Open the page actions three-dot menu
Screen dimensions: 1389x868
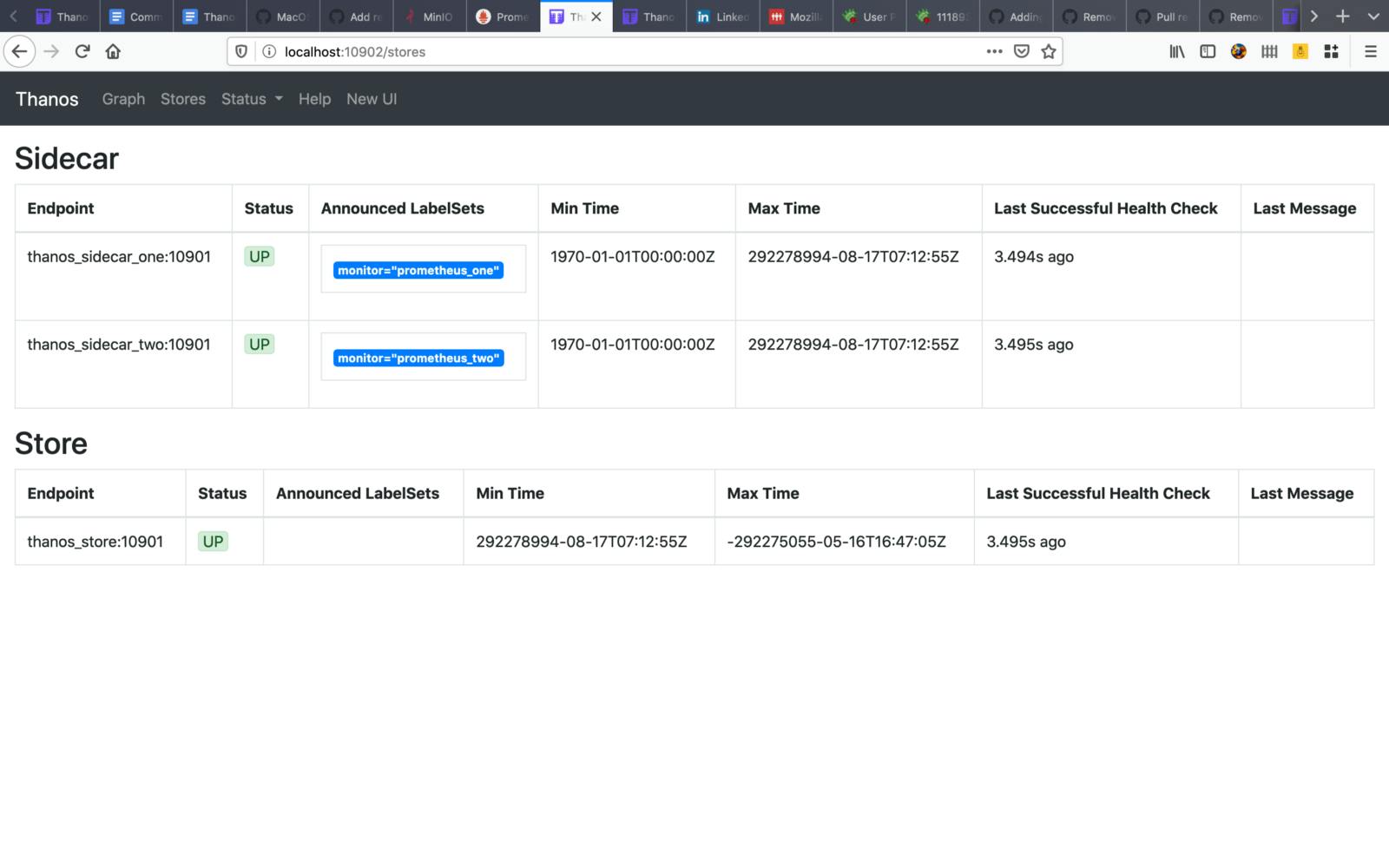click(995, 51)
